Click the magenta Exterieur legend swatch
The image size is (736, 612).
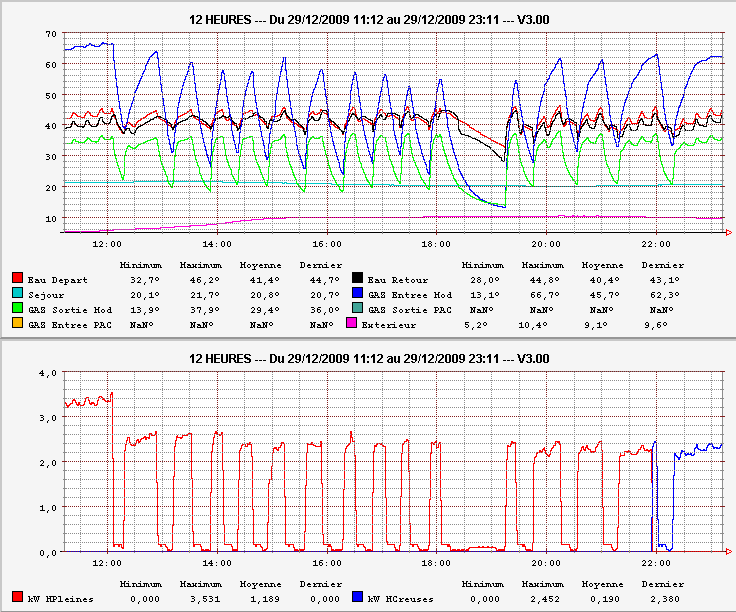coord(357,324)
